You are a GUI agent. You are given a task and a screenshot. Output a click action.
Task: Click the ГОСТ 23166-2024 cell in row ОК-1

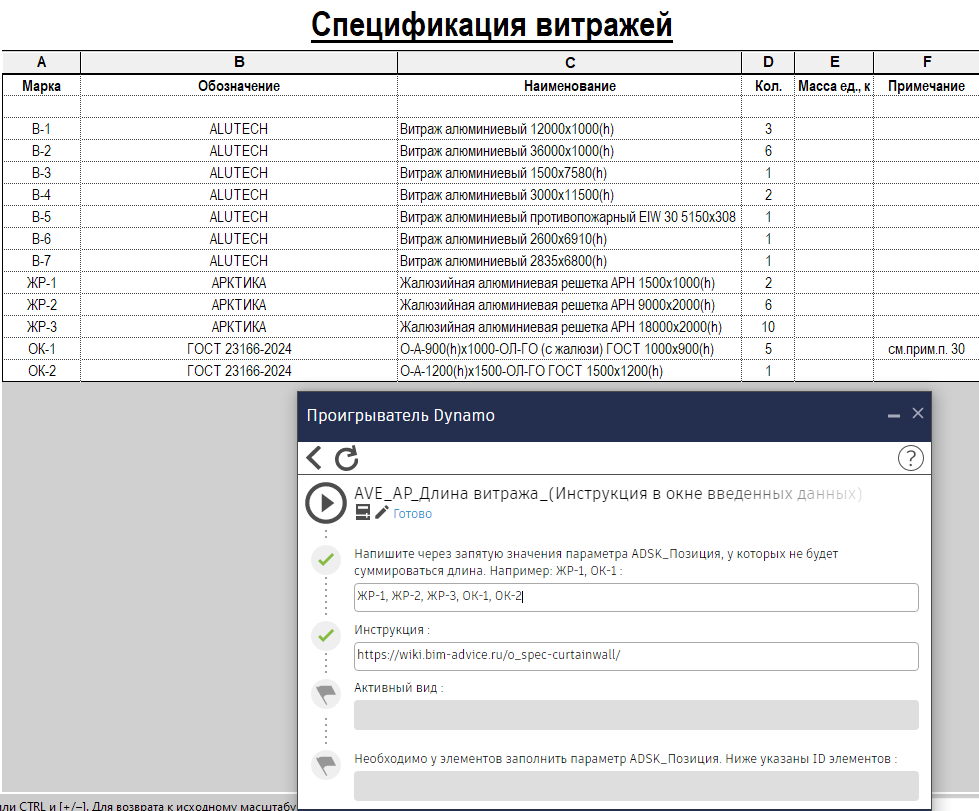(239, 349)
